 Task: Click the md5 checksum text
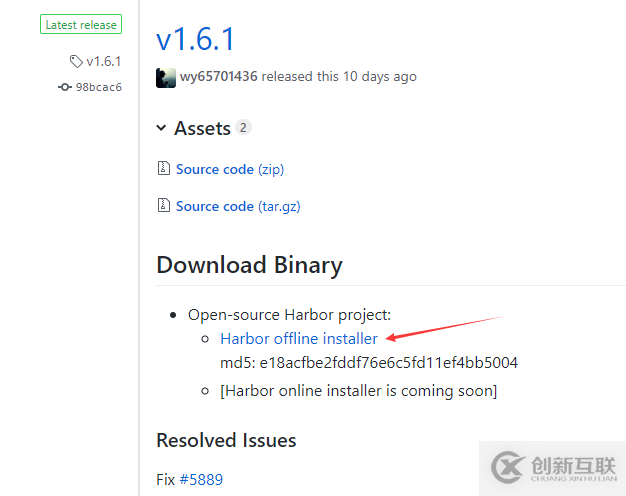pyautogui.click(x=369, y=363)
